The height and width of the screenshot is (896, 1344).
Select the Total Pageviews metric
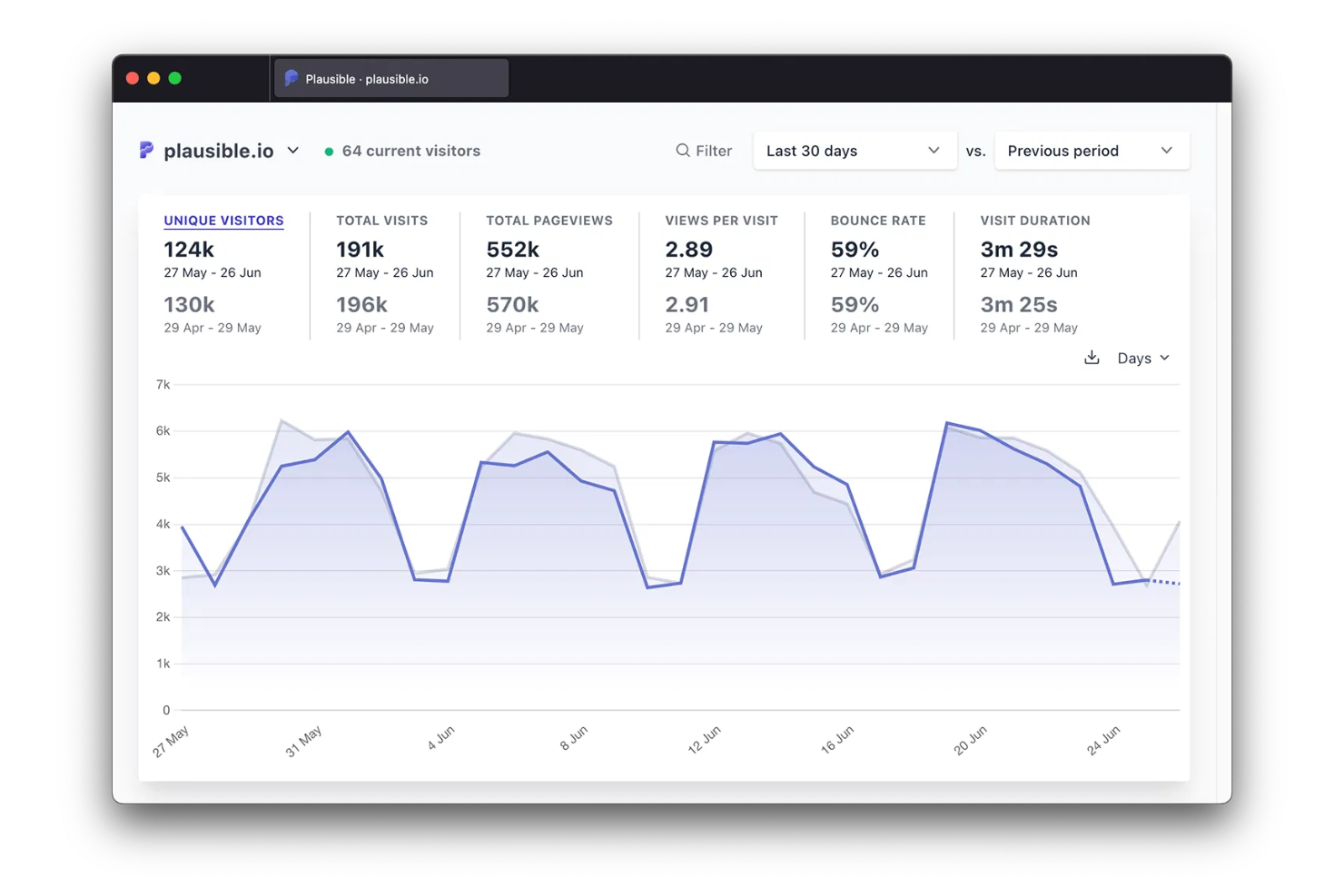click(x=548, y=221)
